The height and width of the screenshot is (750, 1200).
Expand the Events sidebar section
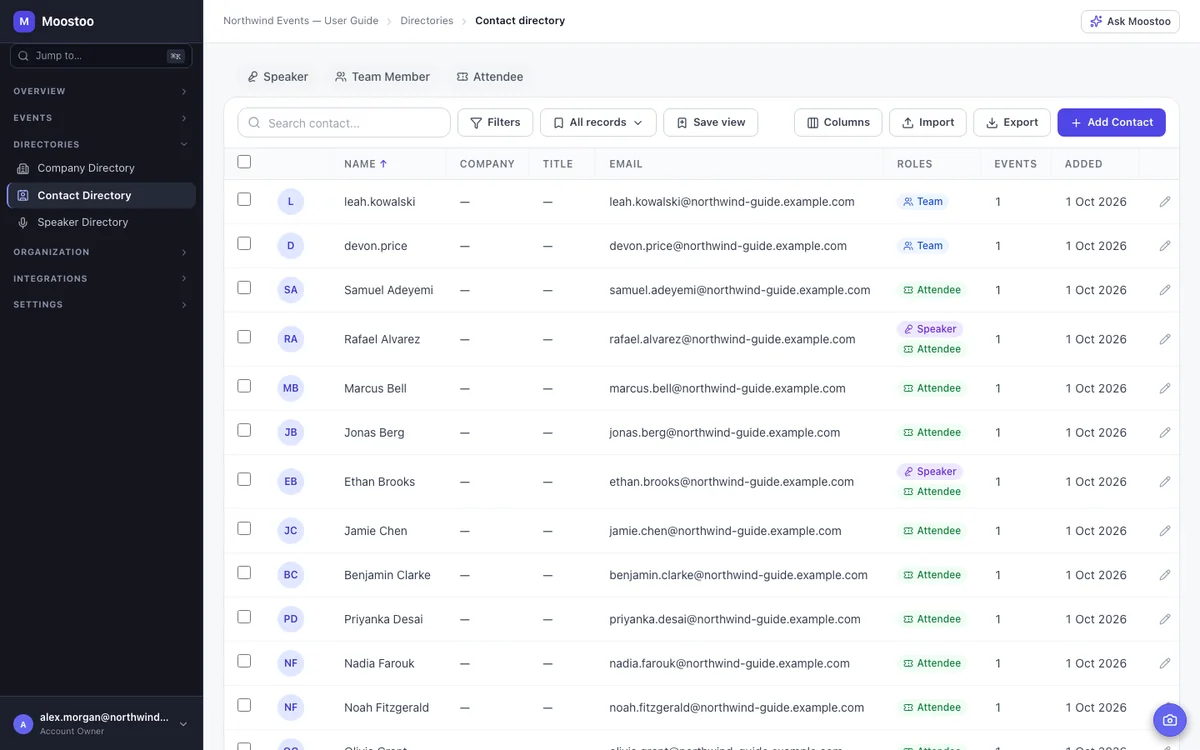100,118
